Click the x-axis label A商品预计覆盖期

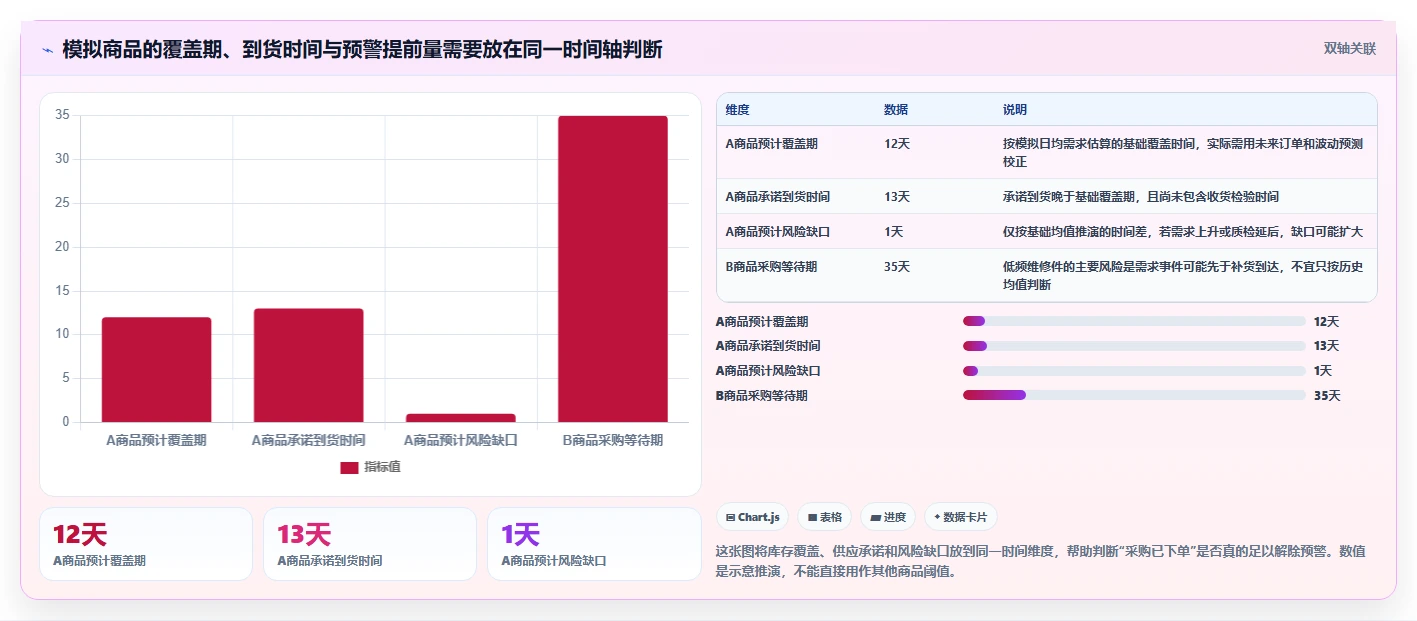click(x=156, y=440)
